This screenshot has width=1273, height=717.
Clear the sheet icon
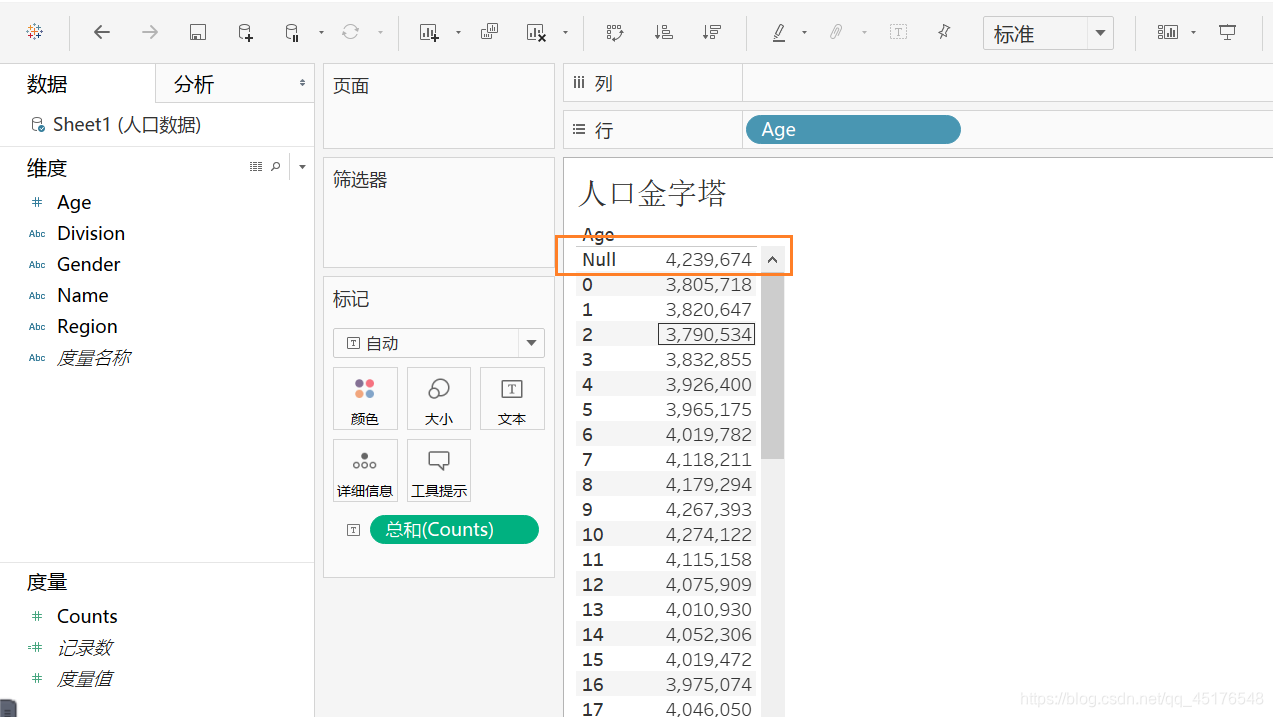coord(536,32)
